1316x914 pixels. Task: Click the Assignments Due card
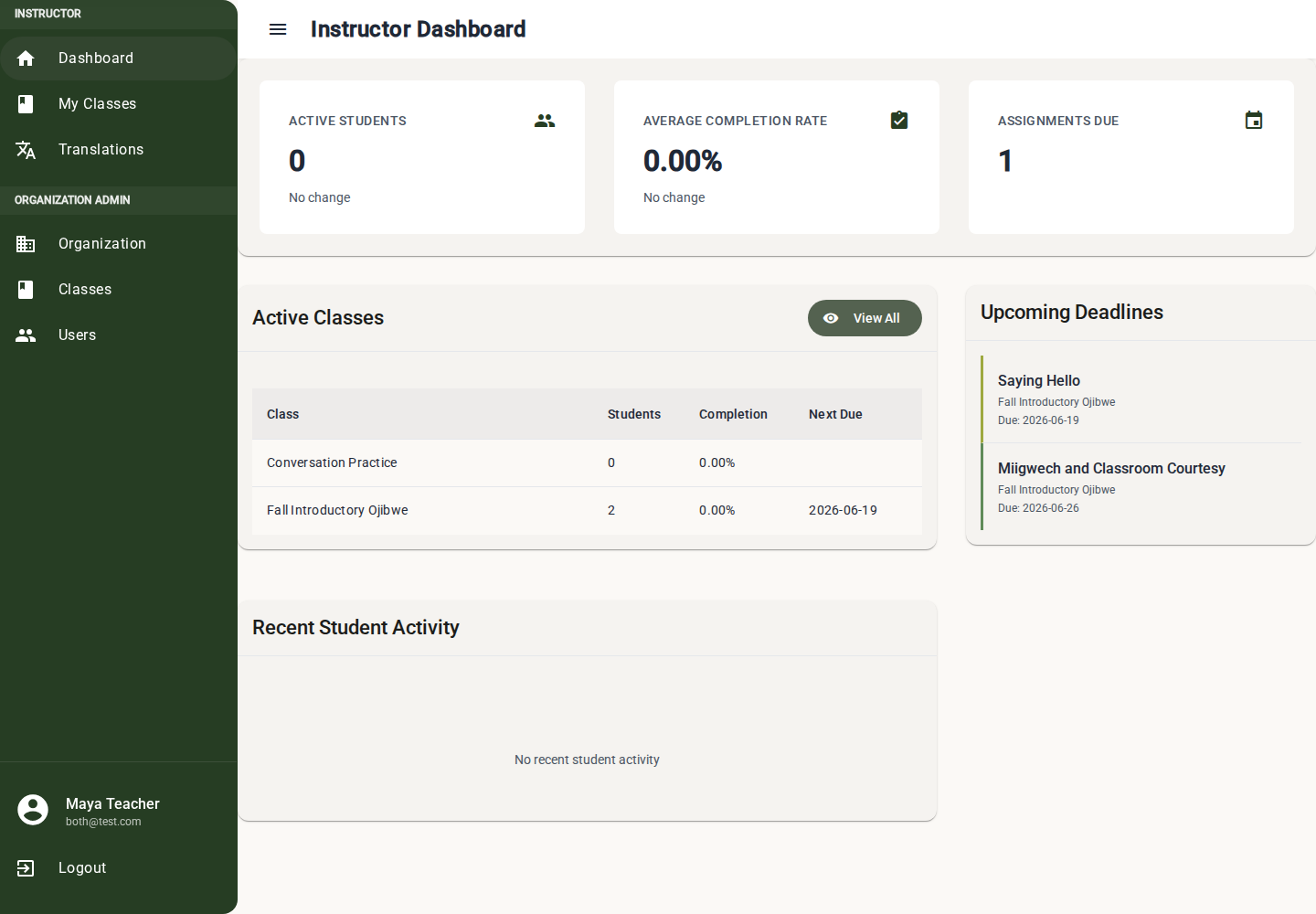[x=1131, y=157]
